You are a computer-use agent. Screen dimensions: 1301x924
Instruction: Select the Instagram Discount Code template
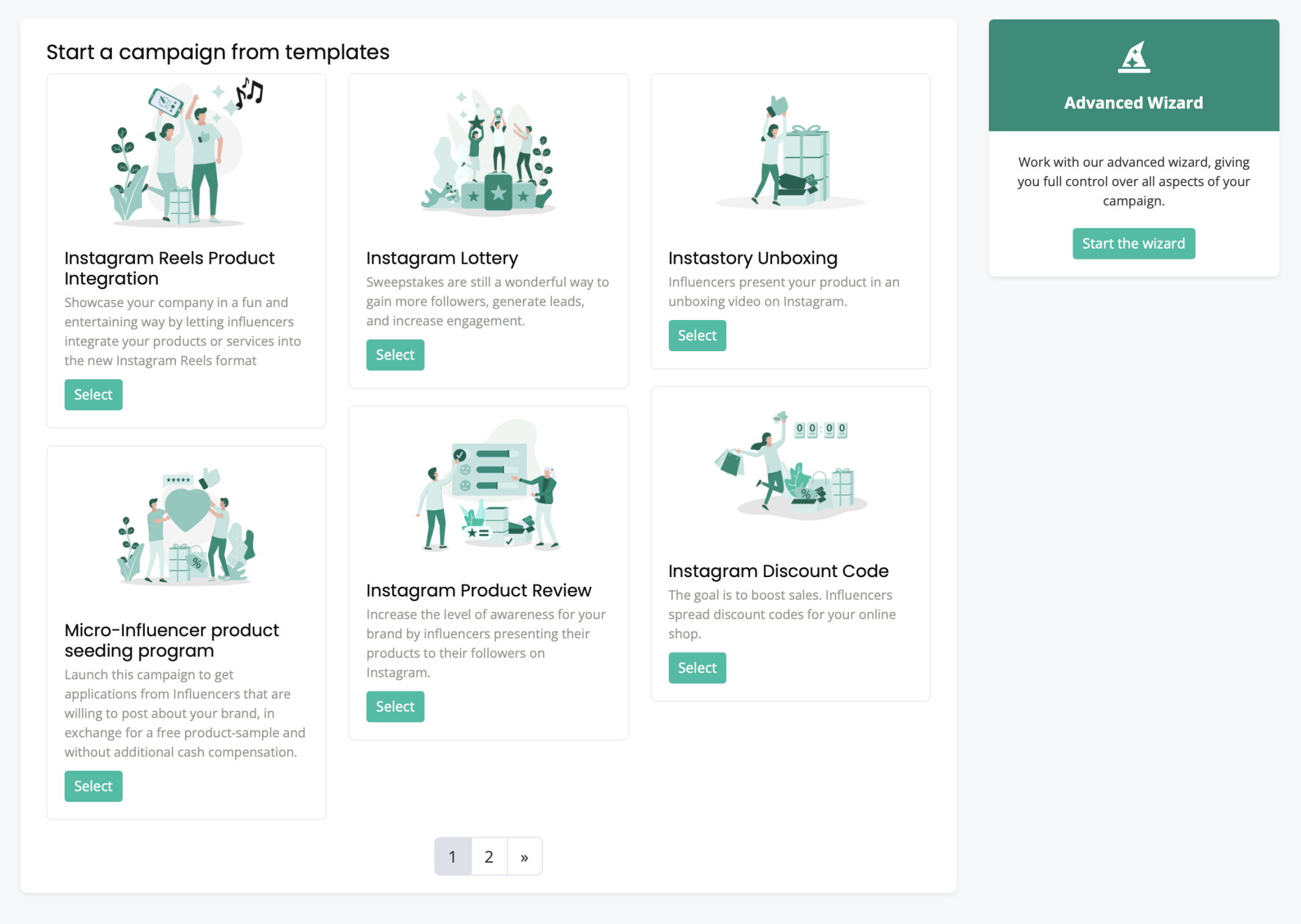click(x=697, y=668)
